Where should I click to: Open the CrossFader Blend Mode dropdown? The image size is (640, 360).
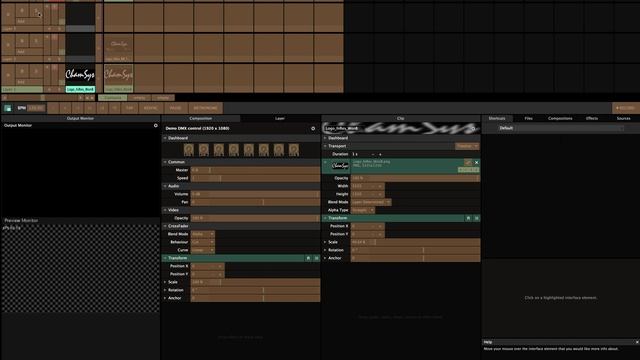point(203,234)
